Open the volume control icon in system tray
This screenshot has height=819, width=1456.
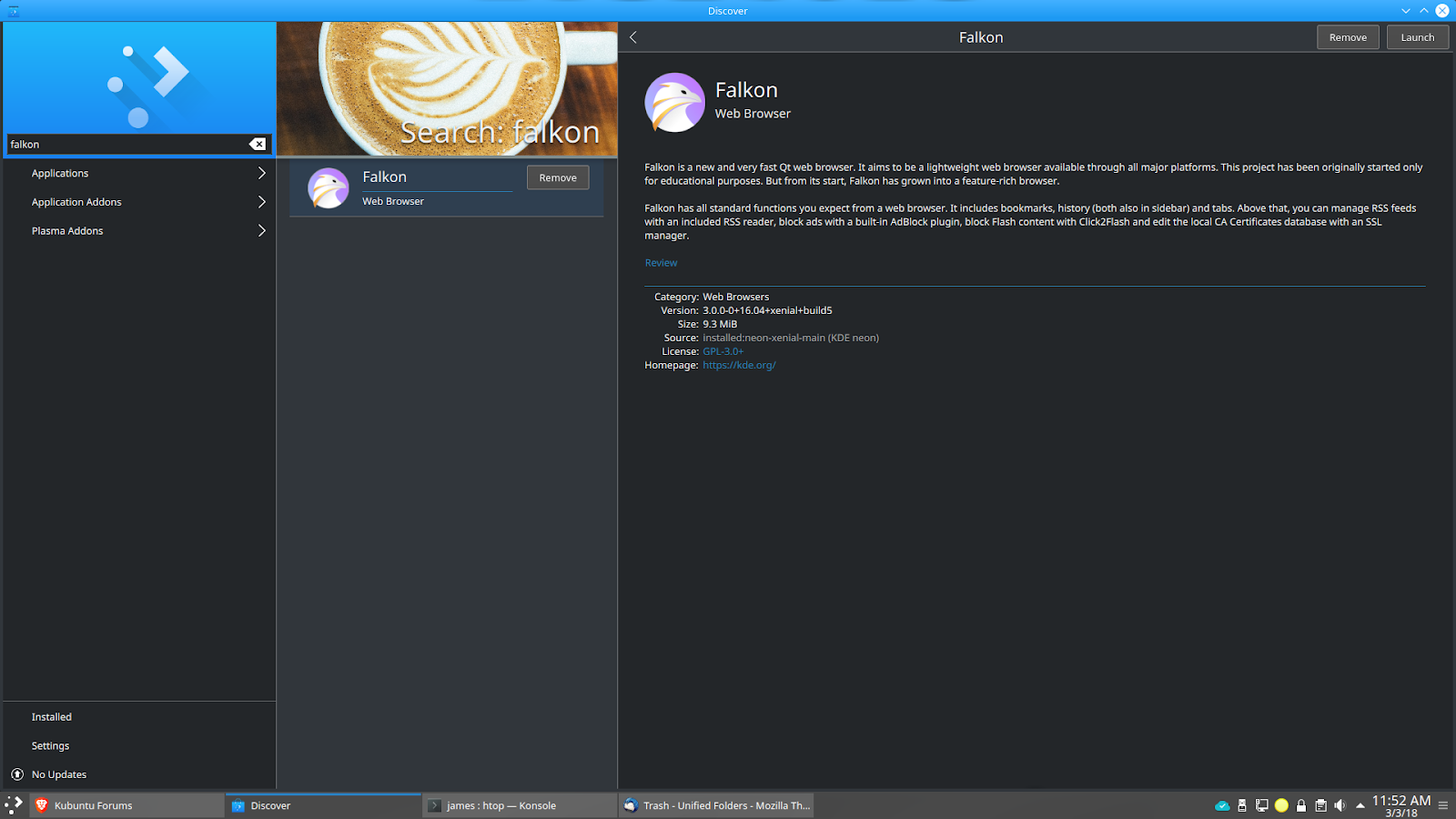(1340, 805)
